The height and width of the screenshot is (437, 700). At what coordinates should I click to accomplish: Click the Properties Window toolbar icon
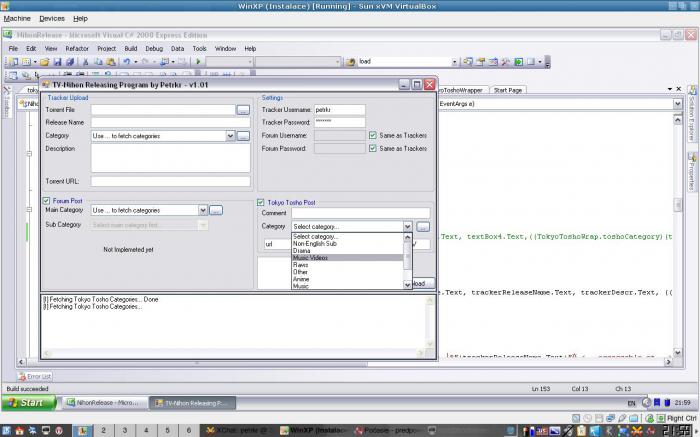coord(480,62)
